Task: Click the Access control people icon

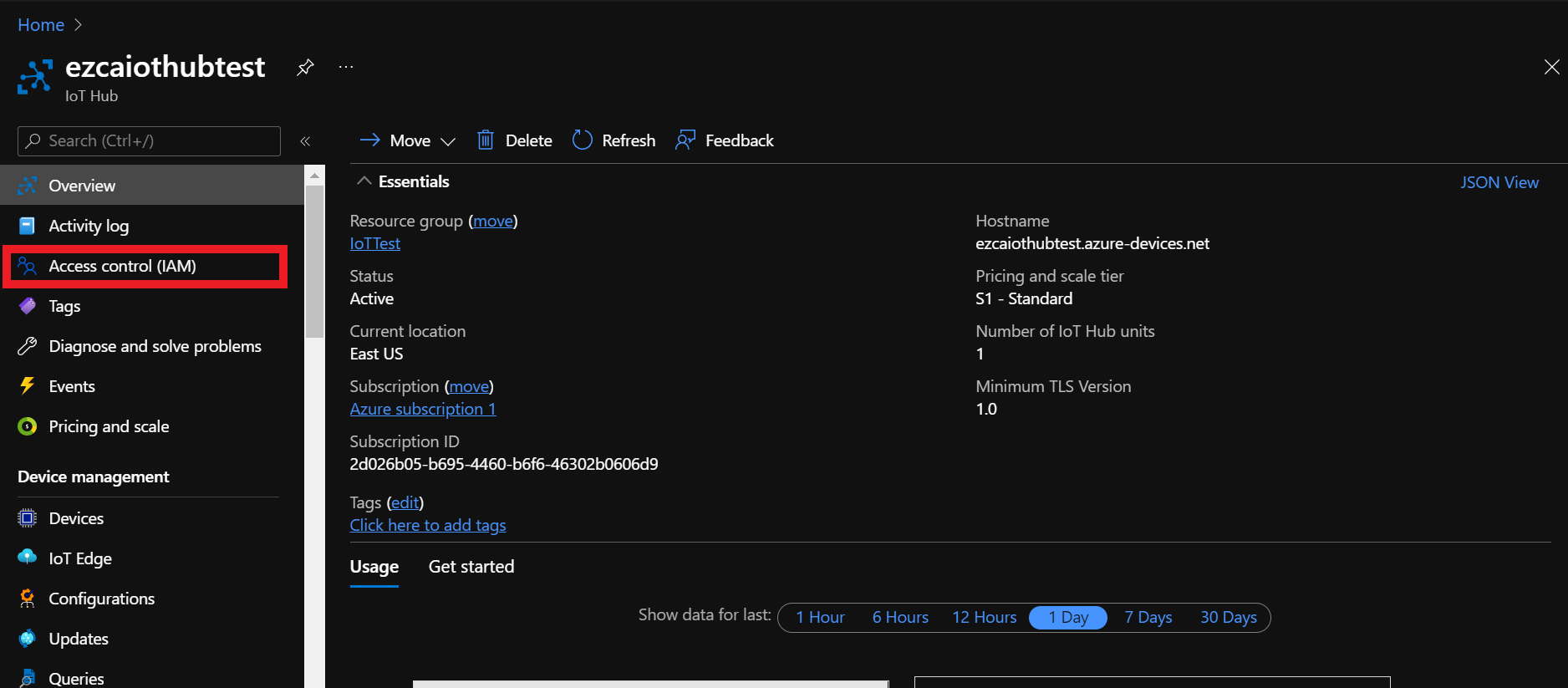Action: coord(28,266)
